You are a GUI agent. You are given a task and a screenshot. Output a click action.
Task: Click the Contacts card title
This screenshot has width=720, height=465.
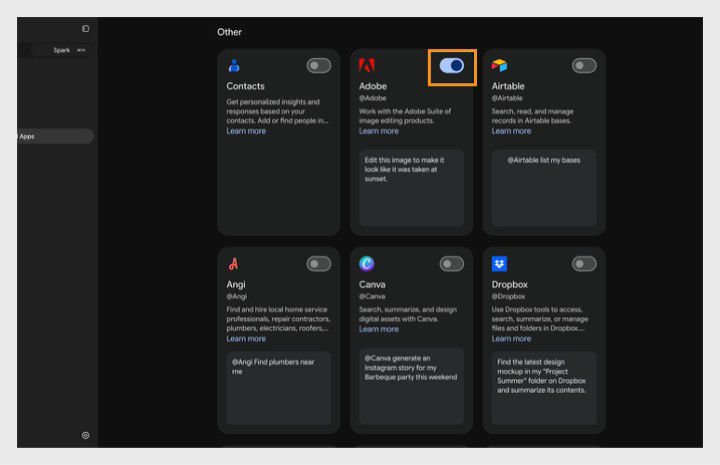point(245,86)
